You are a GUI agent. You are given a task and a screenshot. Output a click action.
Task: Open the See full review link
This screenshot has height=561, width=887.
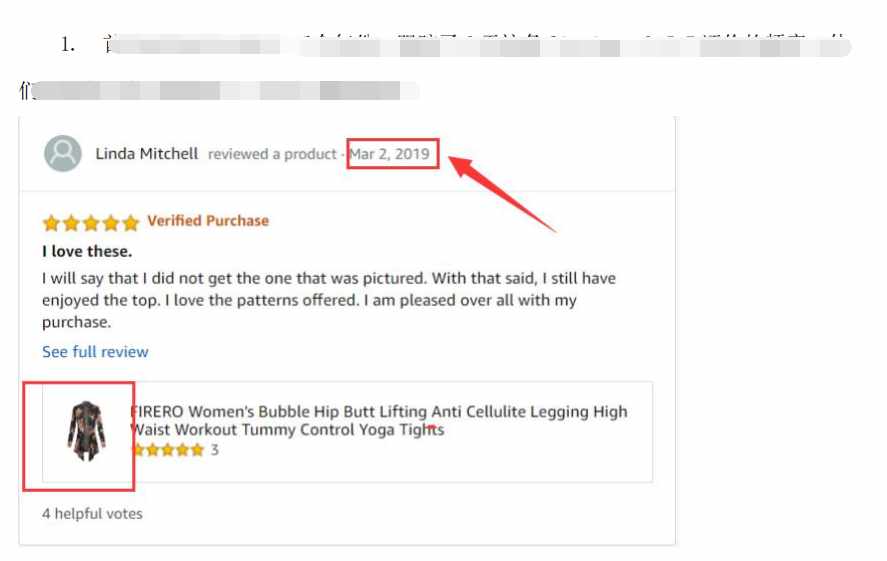[x=95, y=352]
